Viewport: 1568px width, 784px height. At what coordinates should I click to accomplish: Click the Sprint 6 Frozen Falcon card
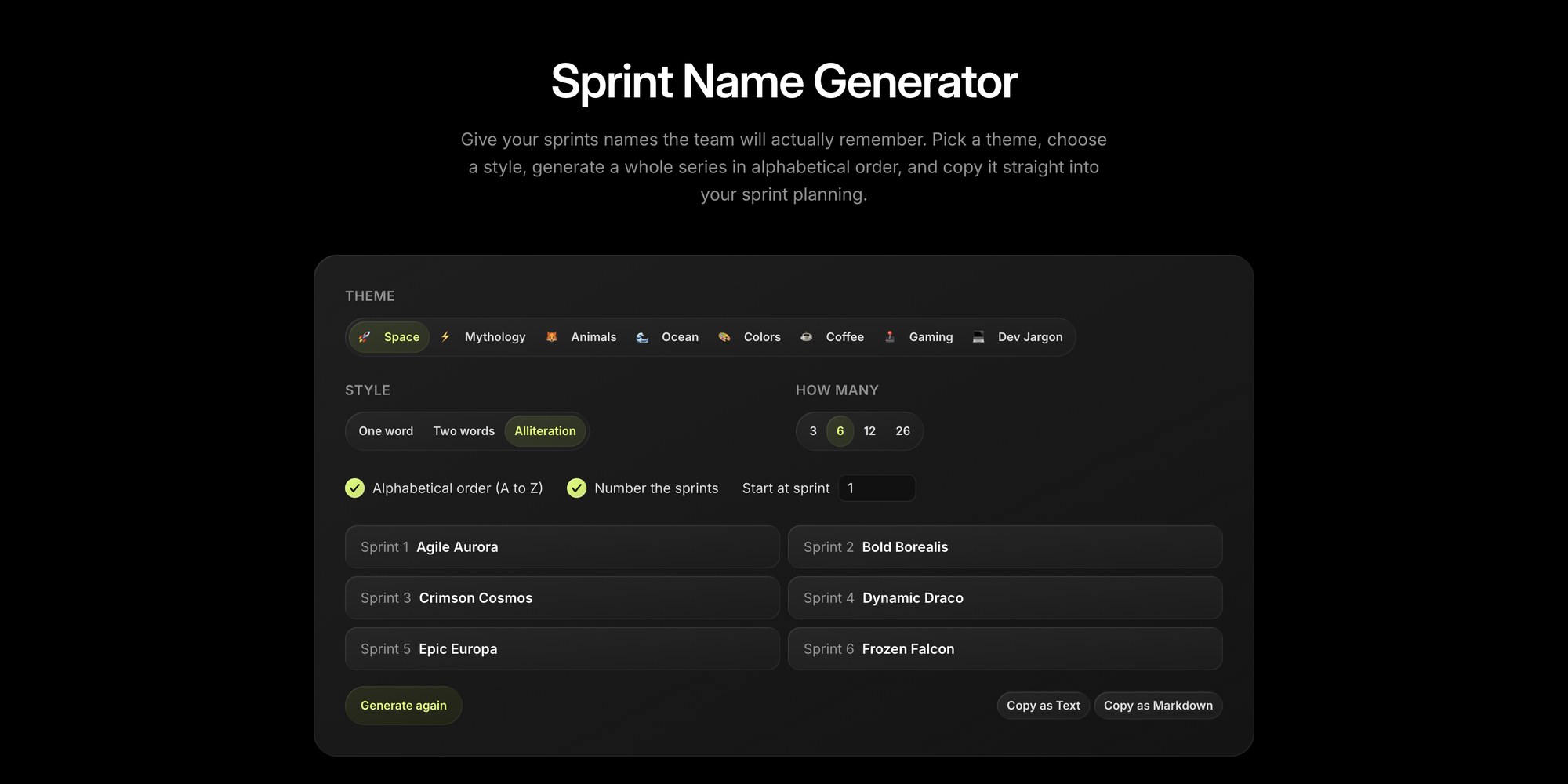[1005, 649]
